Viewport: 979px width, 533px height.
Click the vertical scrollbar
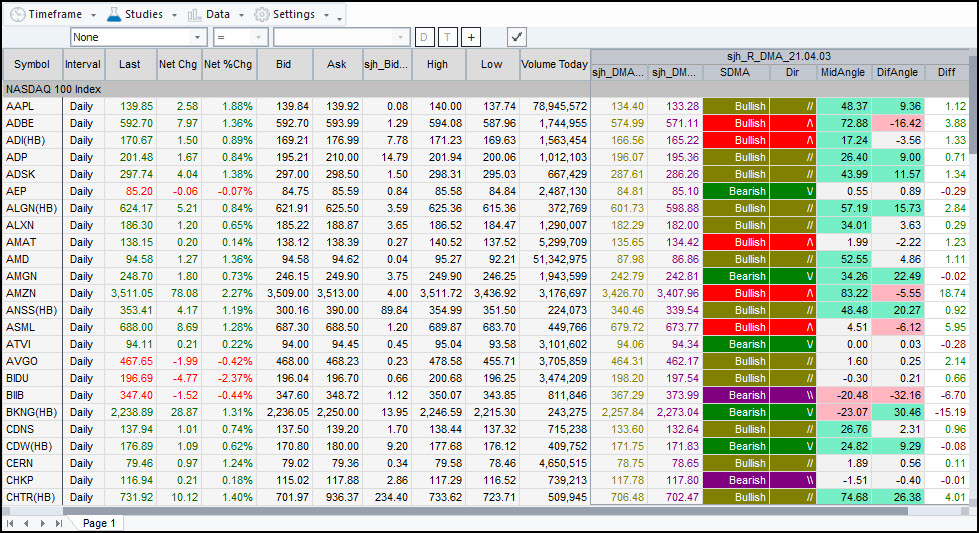[973, 104]
